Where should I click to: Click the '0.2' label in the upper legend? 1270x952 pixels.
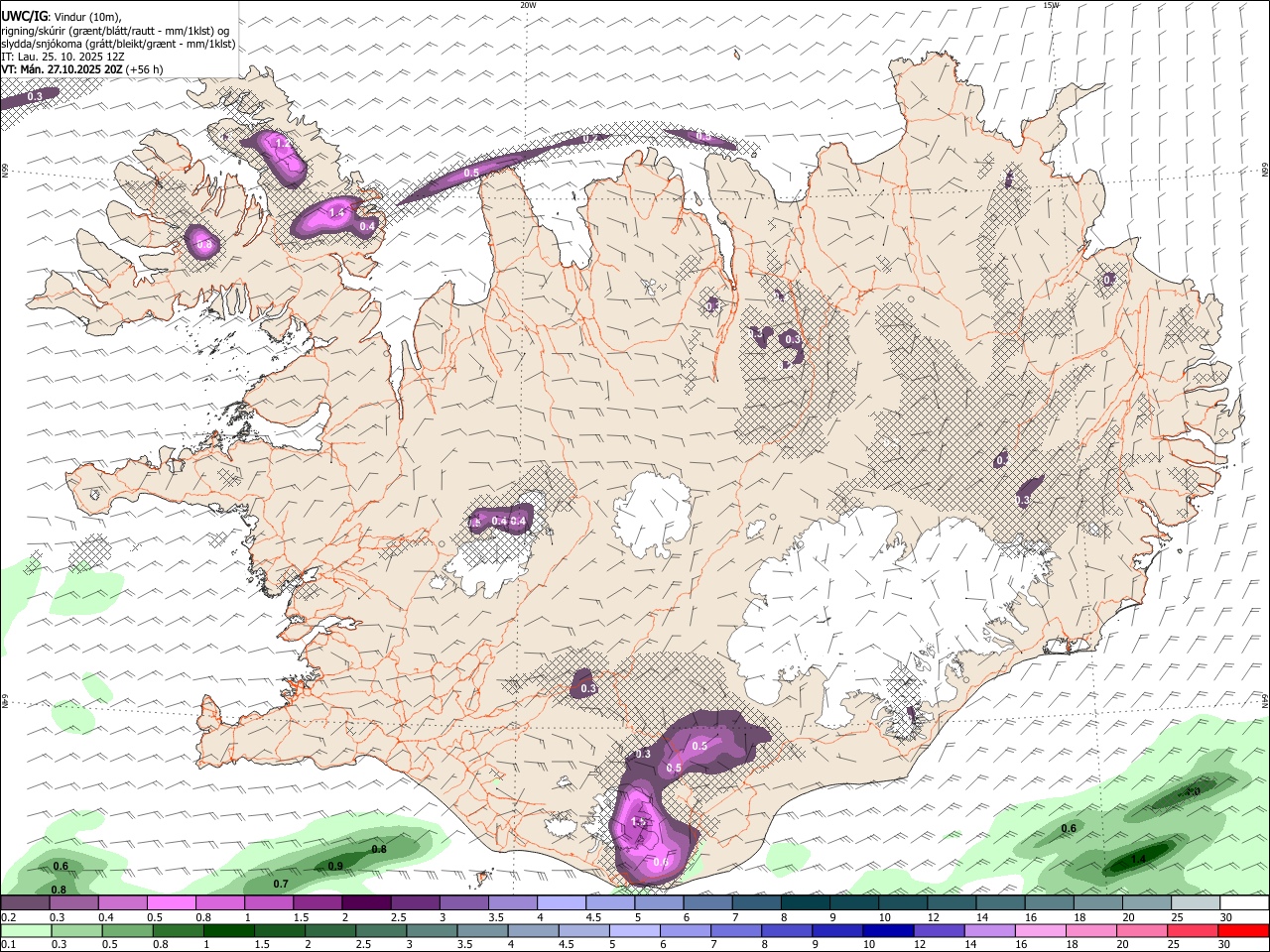(x=9, y=917)
